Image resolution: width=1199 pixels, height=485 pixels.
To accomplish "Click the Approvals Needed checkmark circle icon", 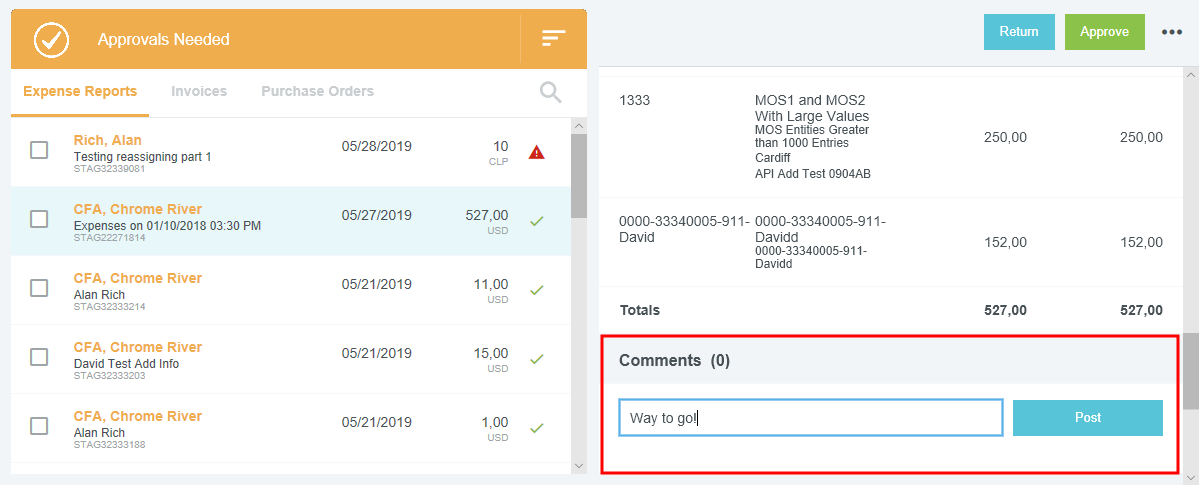I will (52, 40).
